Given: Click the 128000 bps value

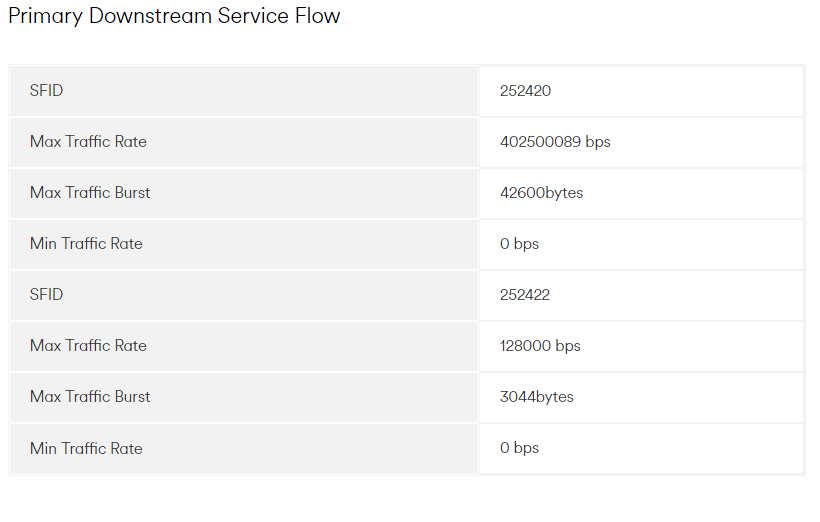Looking at the screenshot, I should click(540, 346).
